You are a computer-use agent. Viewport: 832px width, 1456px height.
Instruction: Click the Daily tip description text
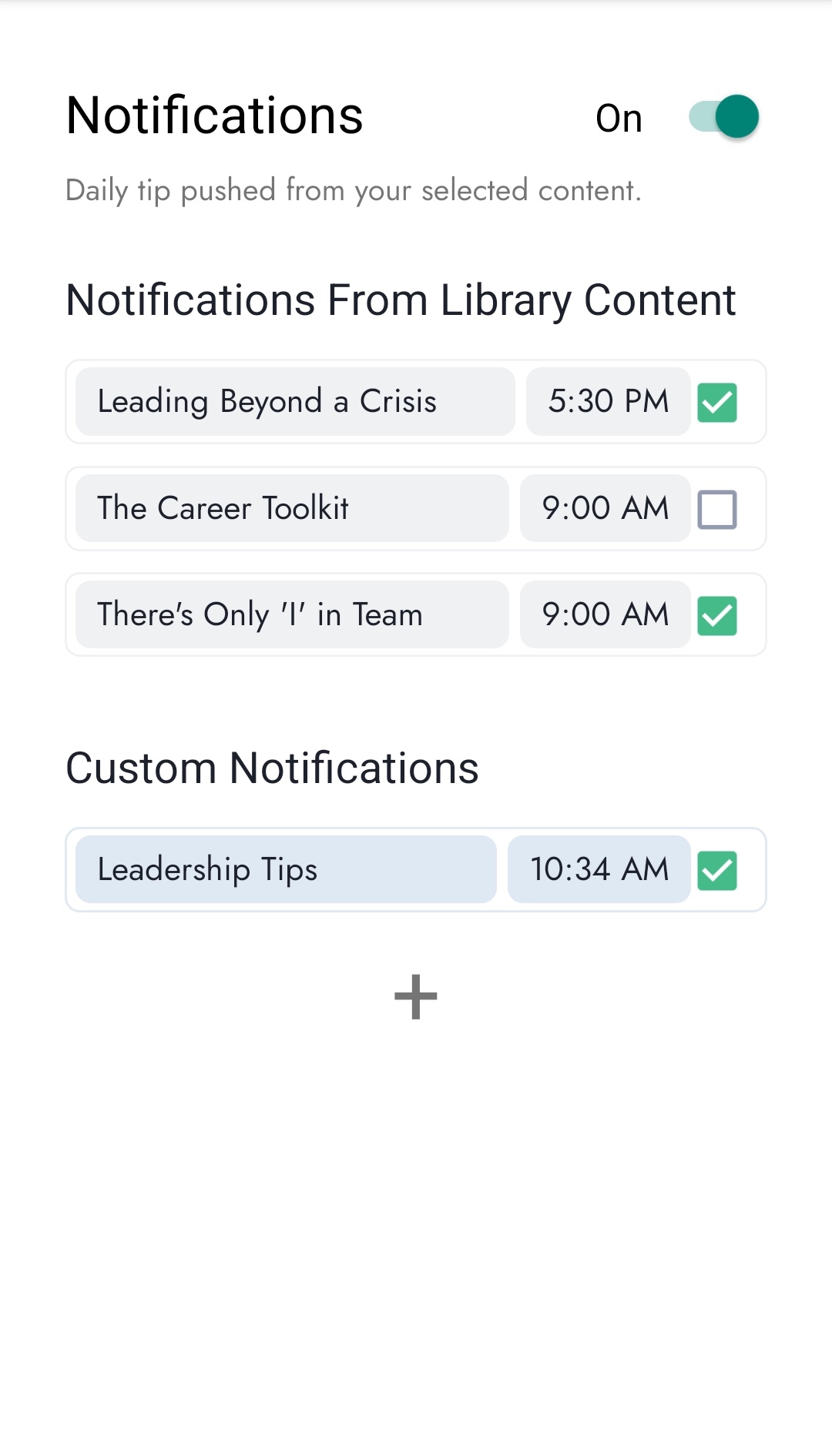point(353,190)
